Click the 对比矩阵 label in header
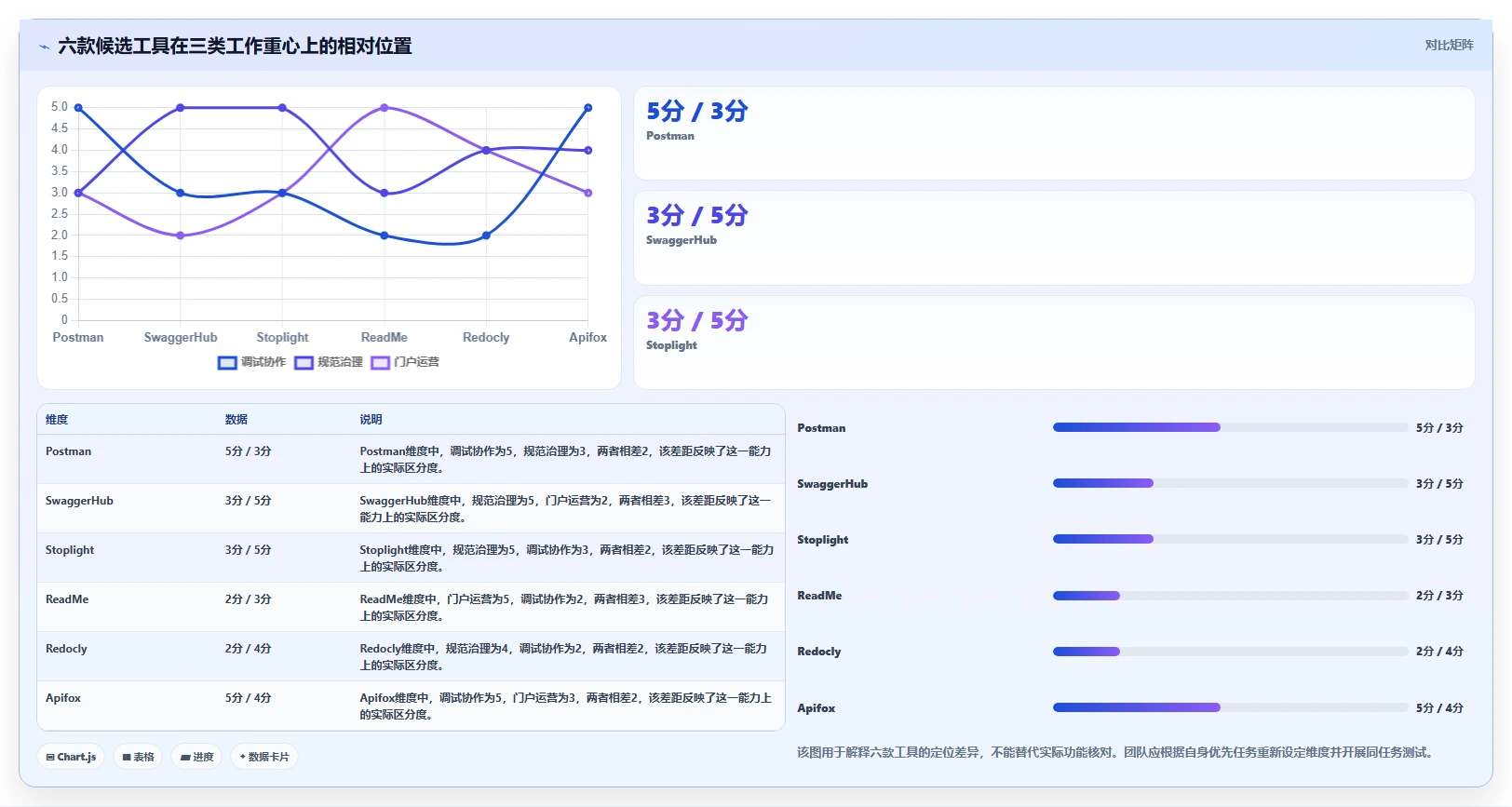The height and width of the screenshot is (807, 1512). (x=1449, y=45)
